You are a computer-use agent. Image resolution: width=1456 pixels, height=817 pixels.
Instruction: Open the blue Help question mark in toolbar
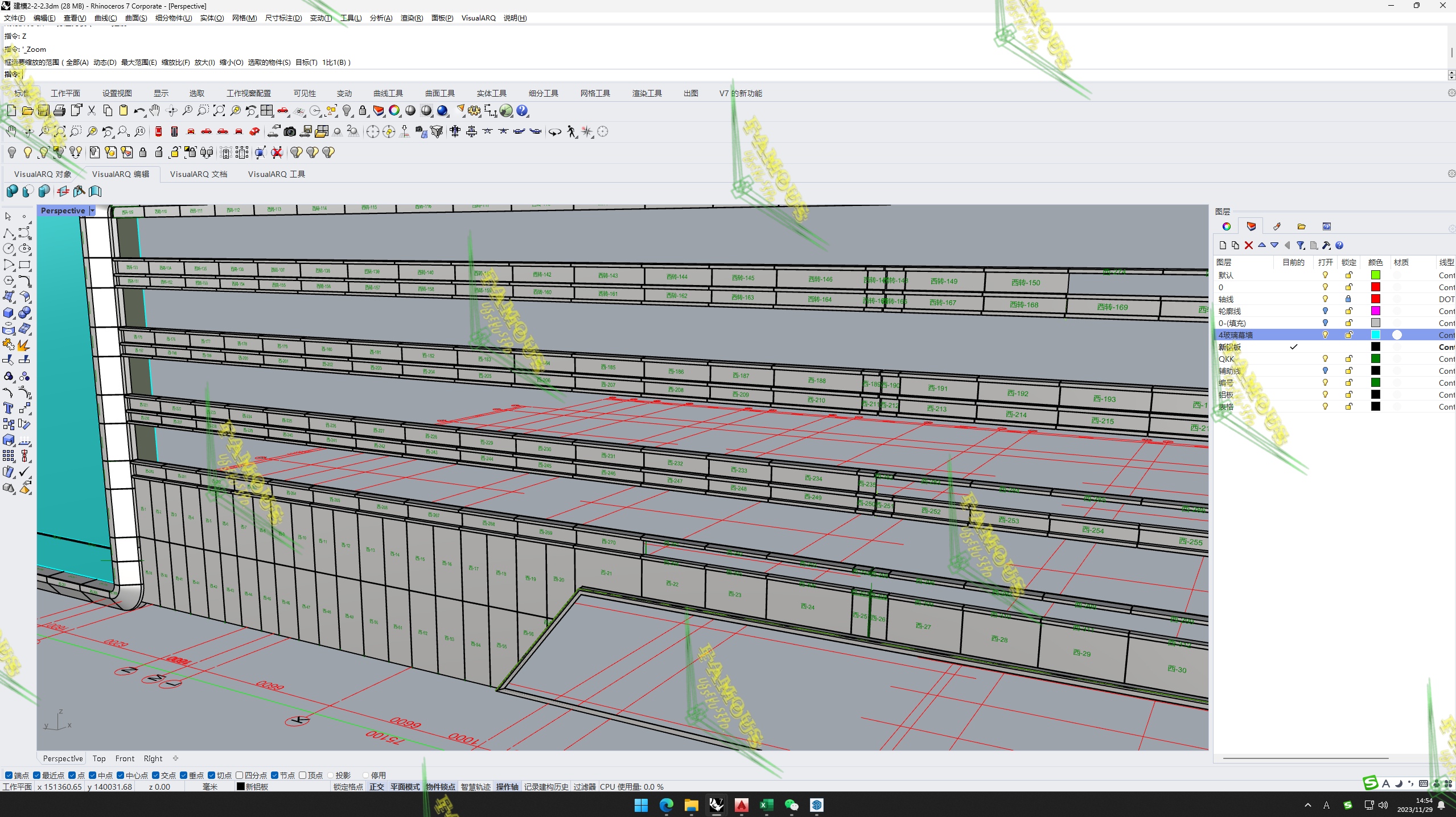tap(522, 110)
